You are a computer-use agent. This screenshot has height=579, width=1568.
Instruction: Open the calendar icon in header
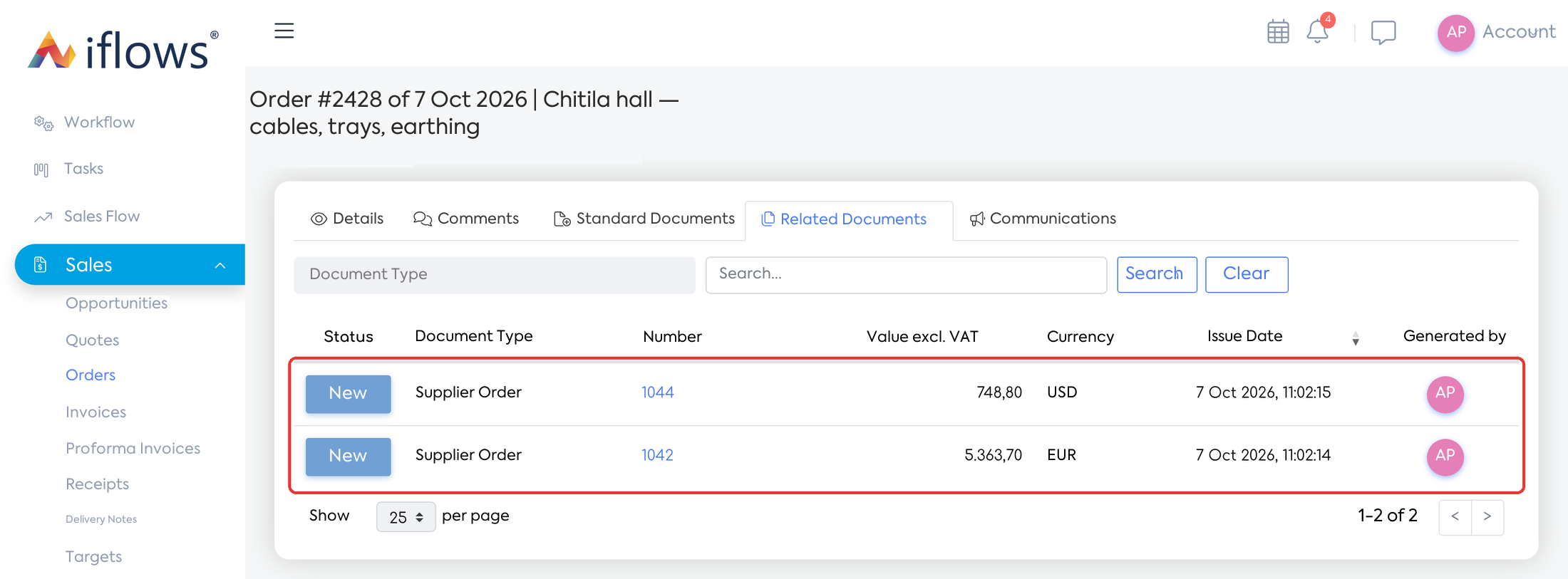(1278, 32)
